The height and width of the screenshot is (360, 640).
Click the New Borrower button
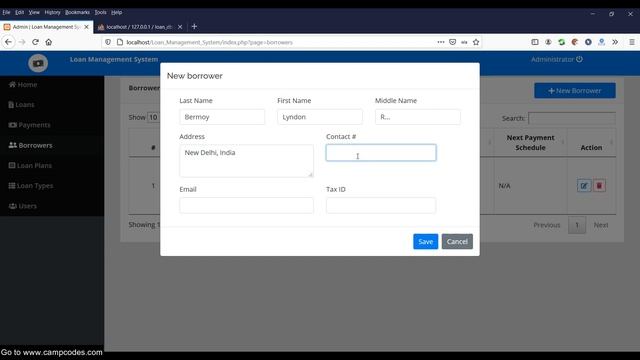[x=575, y=91]
